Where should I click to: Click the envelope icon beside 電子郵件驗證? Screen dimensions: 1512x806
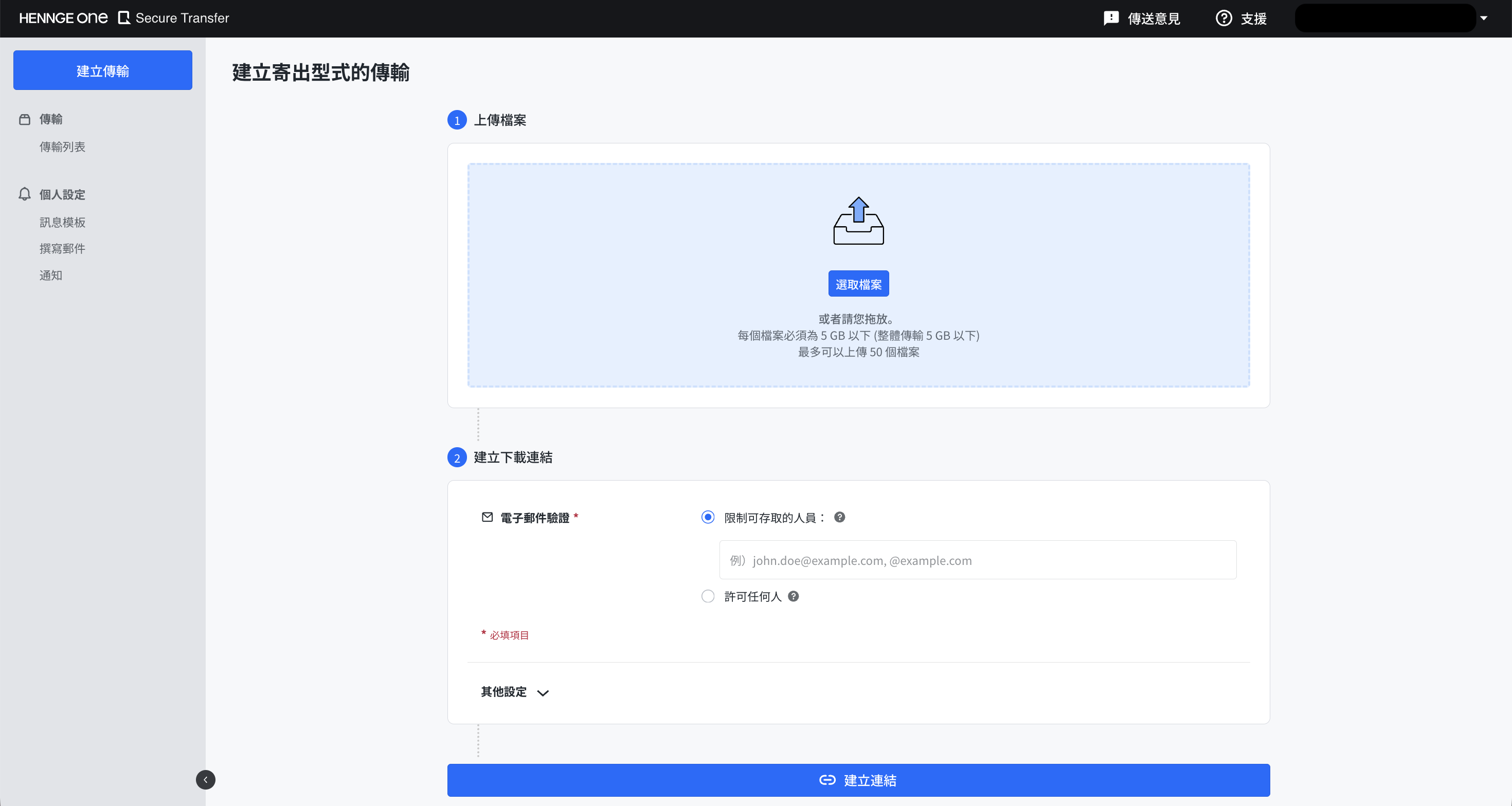(x=487, y=517)
